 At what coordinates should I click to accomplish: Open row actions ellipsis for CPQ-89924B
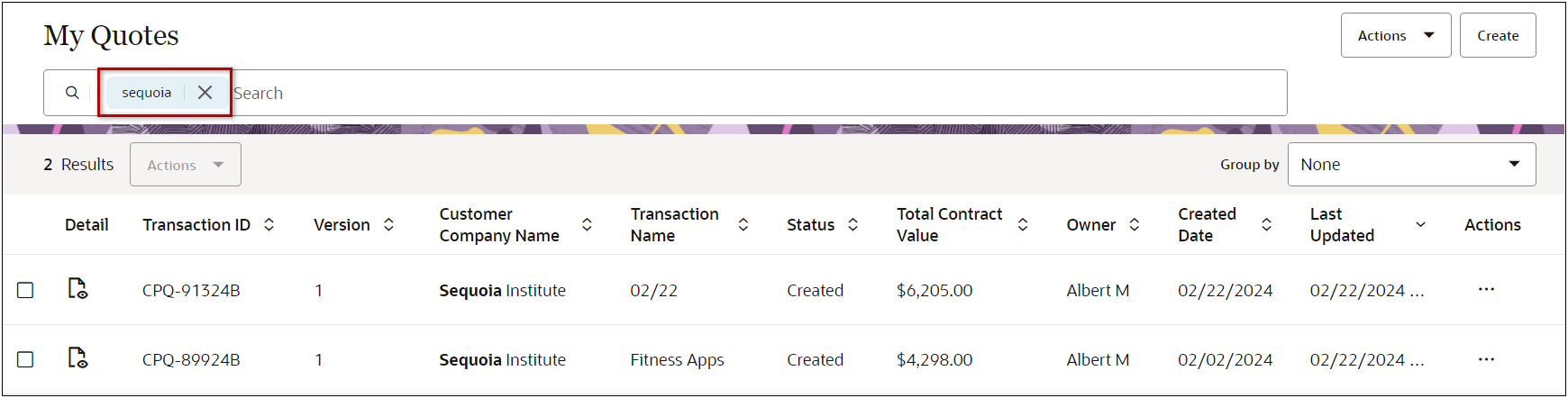[x=1486, y=359]
